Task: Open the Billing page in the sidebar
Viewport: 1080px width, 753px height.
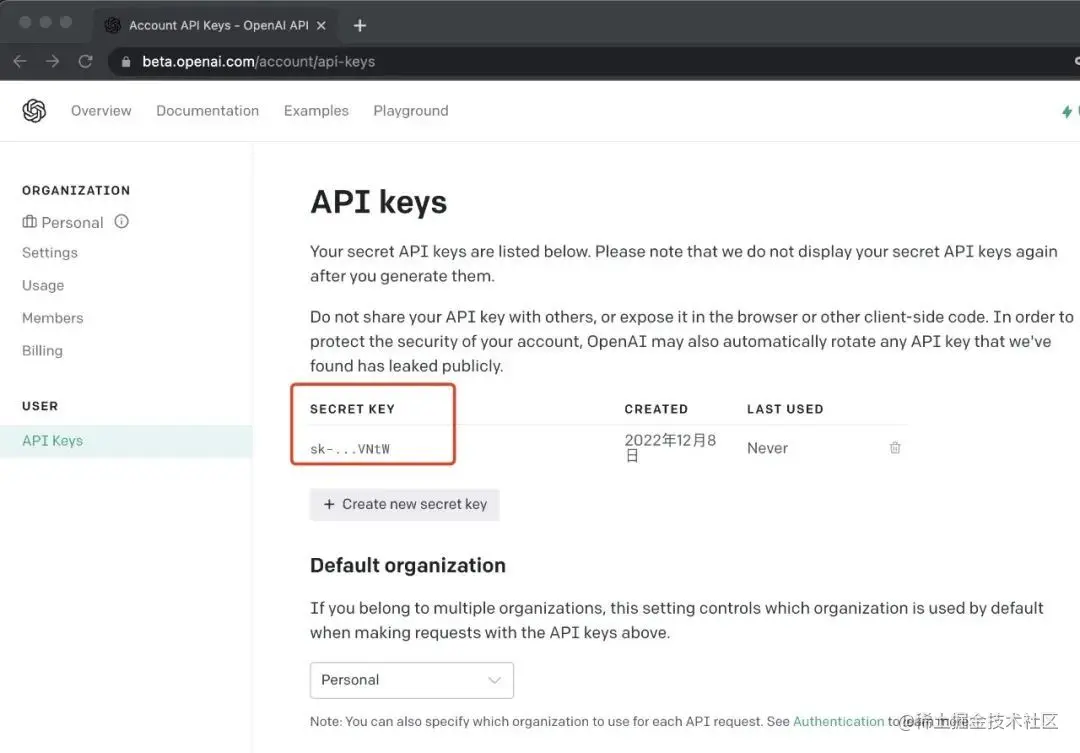Action: pos(42,351)
